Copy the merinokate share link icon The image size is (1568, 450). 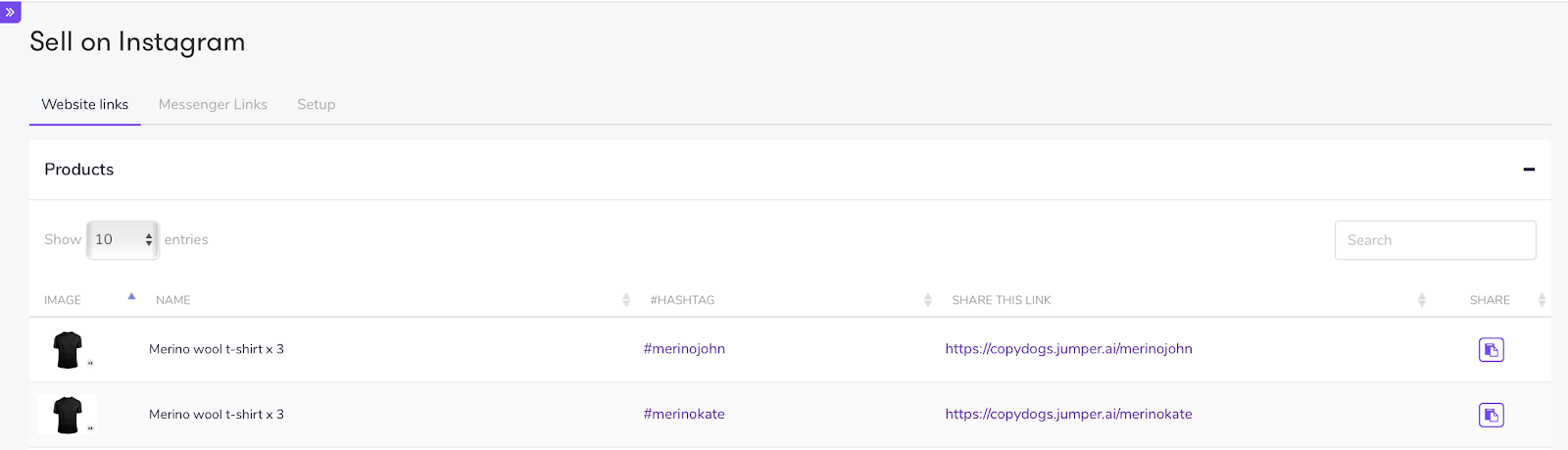click(1491, 416)
